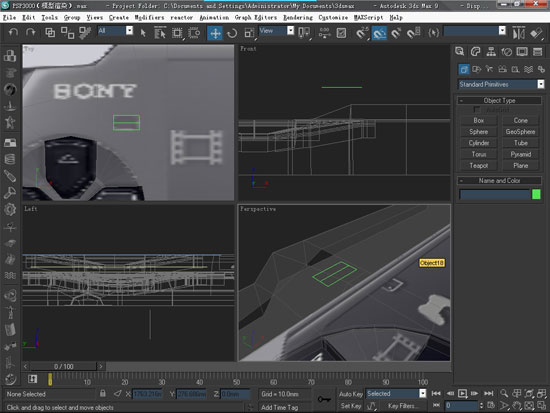Screen dimensions: 550x413
Task: Collapse the Object Type rollout
Action: click(x=499, y=100)
